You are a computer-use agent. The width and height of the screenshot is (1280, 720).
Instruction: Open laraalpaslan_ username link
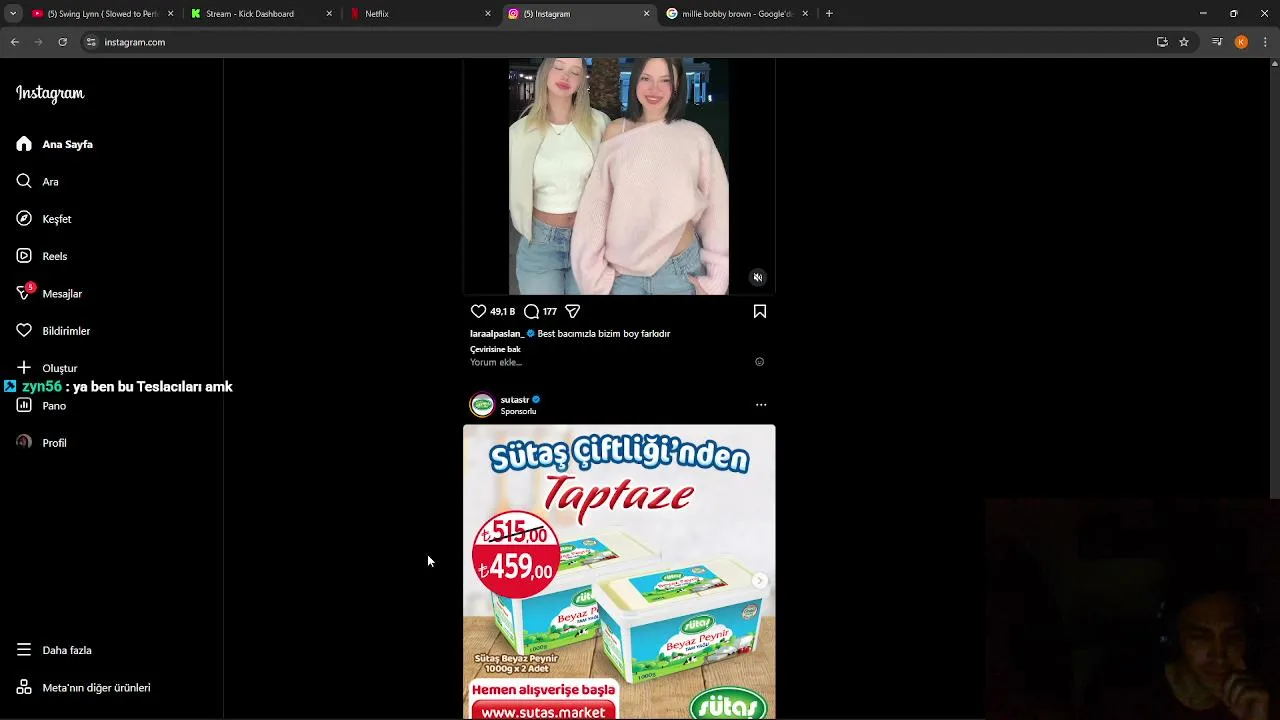pyautogui.click(x=496, y=333)
